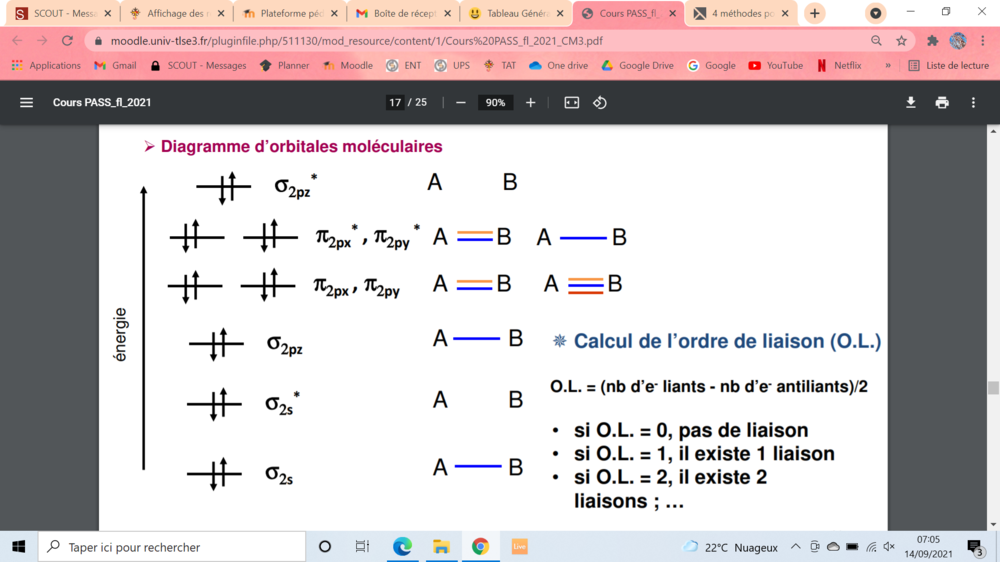Show hidden system tray icons
This screenshot has height=562, width=1000.
[x=796, y=547]
